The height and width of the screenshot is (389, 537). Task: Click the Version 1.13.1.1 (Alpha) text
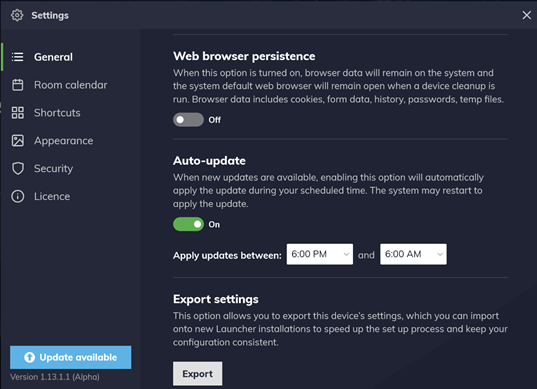point(55,377)
